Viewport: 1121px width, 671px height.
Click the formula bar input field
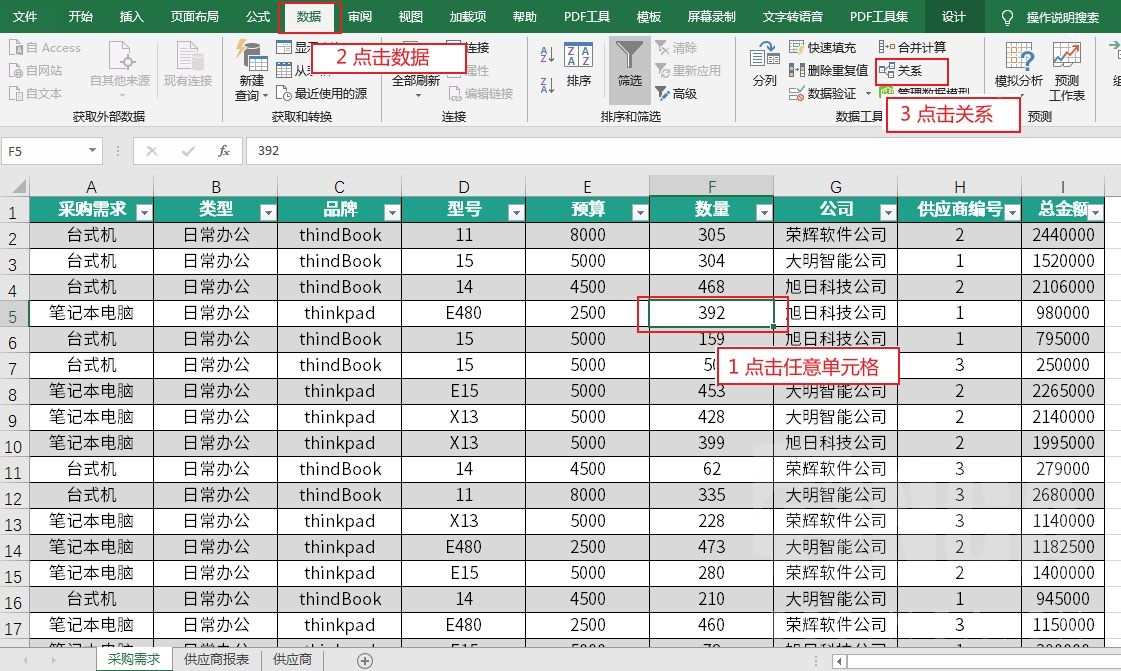click(680, 151)
